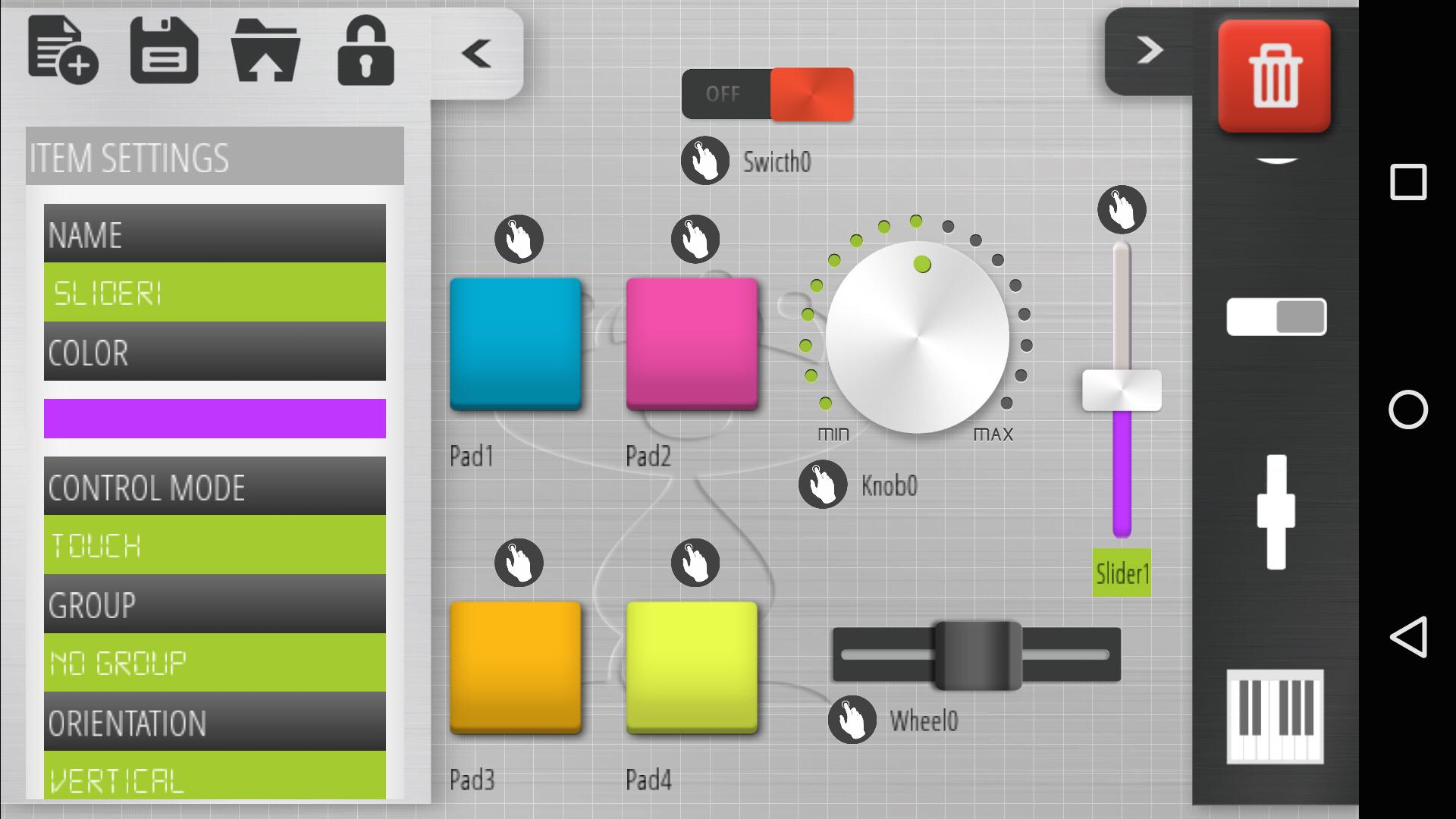Image resolution: width=1456 pixels, height=819 pixels.
Task: Expand the right widget sidebar
Action: [1151, 49]
